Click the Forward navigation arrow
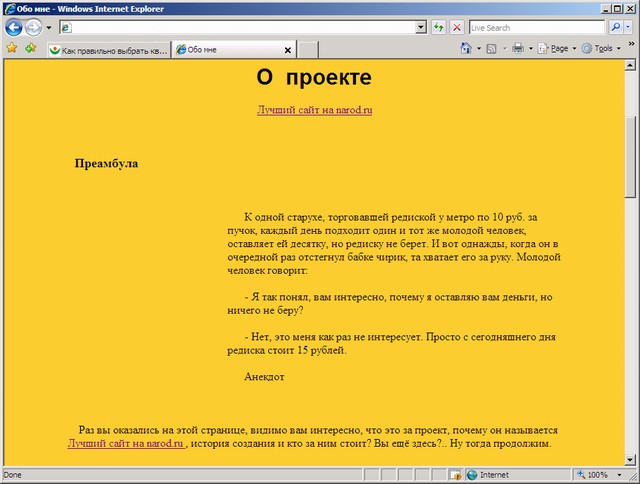The width and height of the screenshot is (640, 484). click(x=33, y=28)
